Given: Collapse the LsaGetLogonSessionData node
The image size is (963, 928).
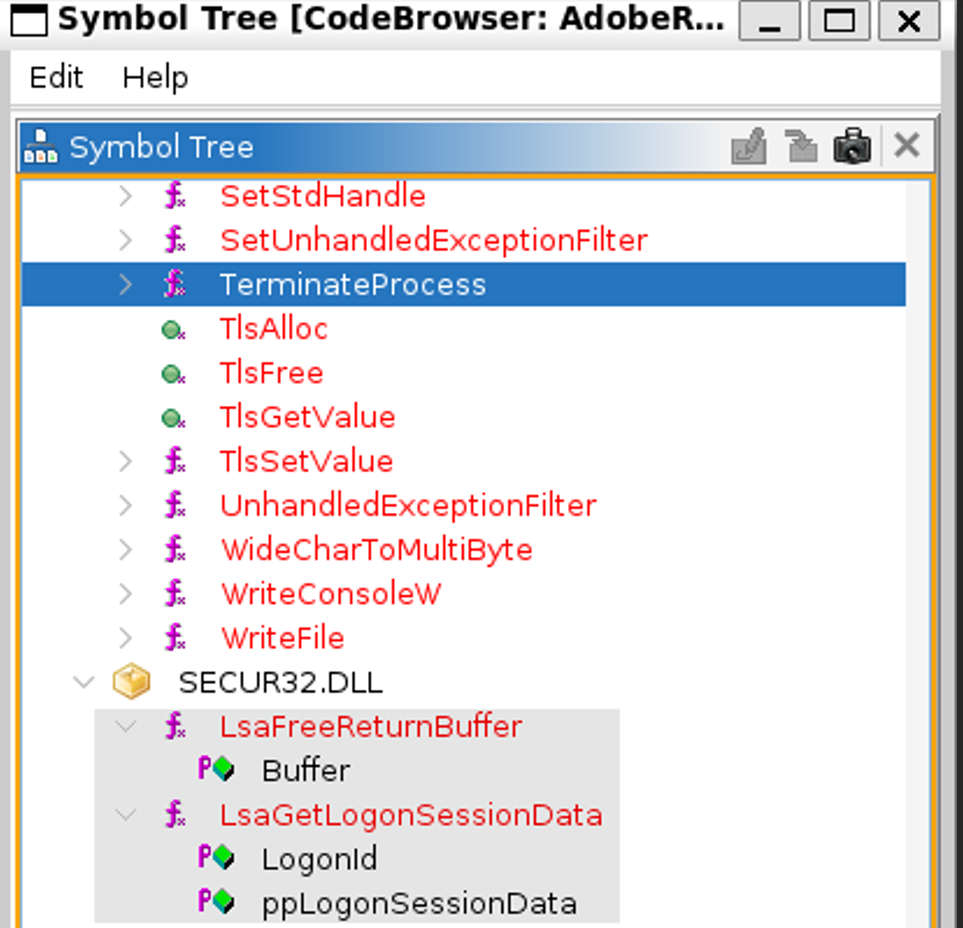Looking at the screenshot, I should tap(125, 815).
